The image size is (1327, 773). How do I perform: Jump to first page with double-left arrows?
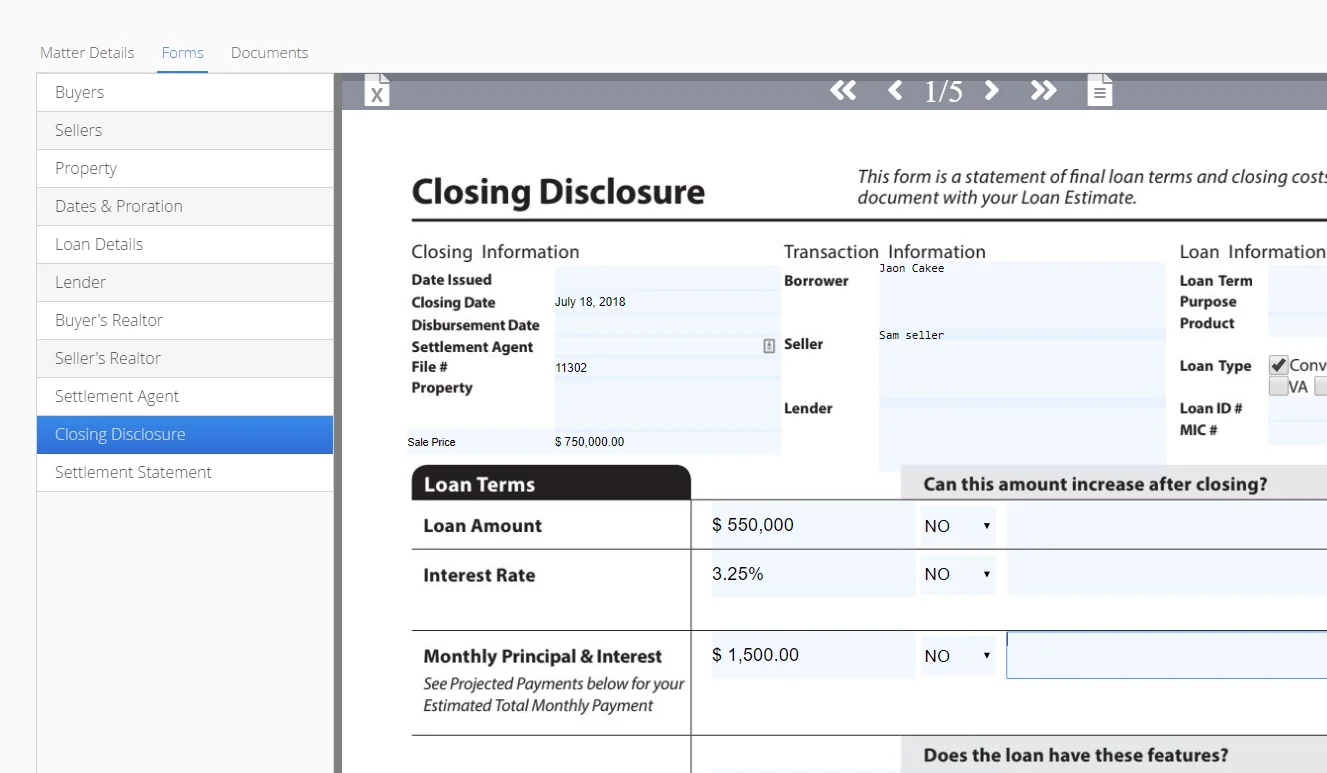point(843,91)
